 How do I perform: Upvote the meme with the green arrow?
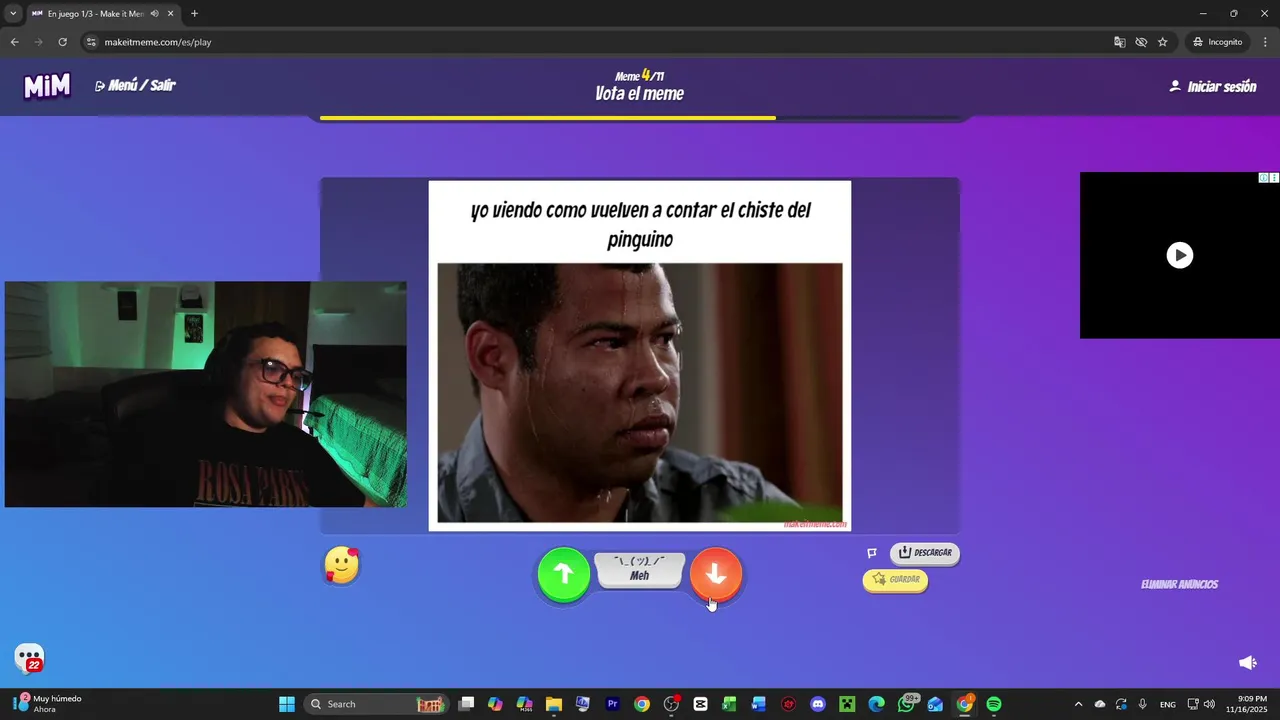click(x=564, y=574)
